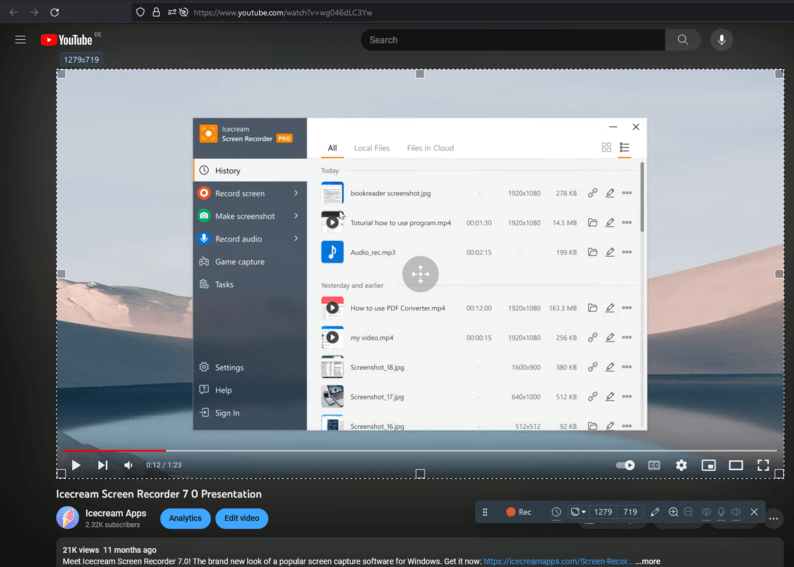Click Screenshot_18.jpg thumbnail
This screenshot has height=567, width=794.
[x=332, y=367]
